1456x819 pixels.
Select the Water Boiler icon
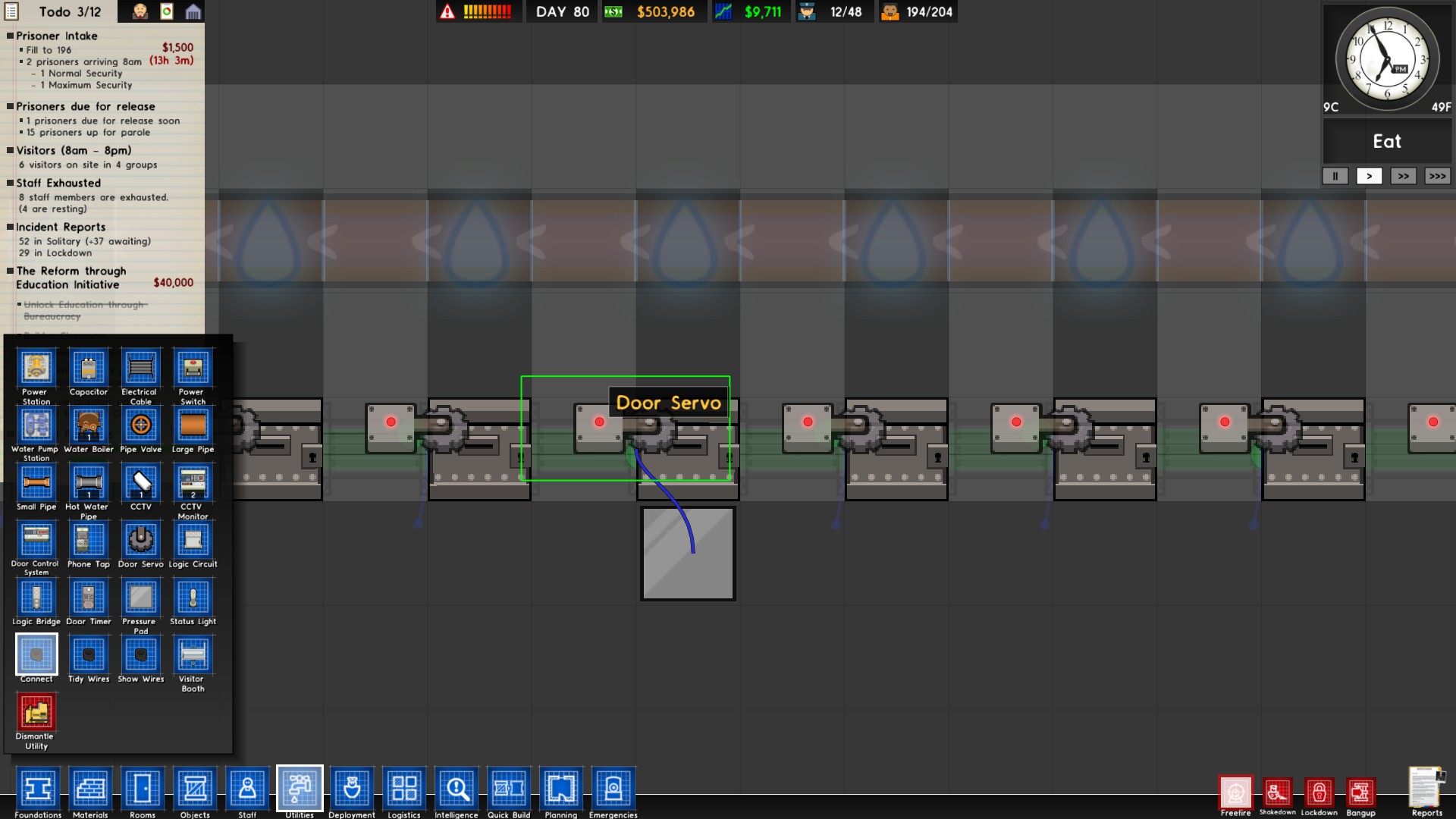point(89,425)
